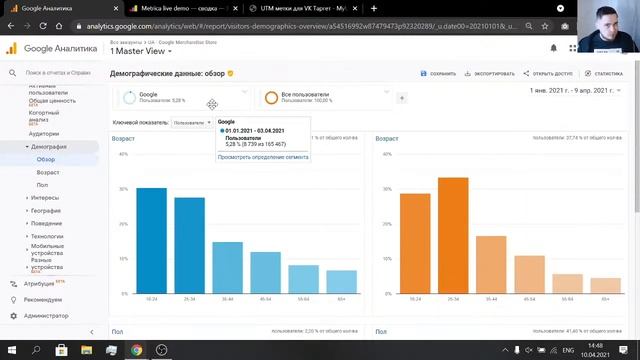The image size is (640, 360).
Task: Open the Google apps grid icon
Action: 572,48
